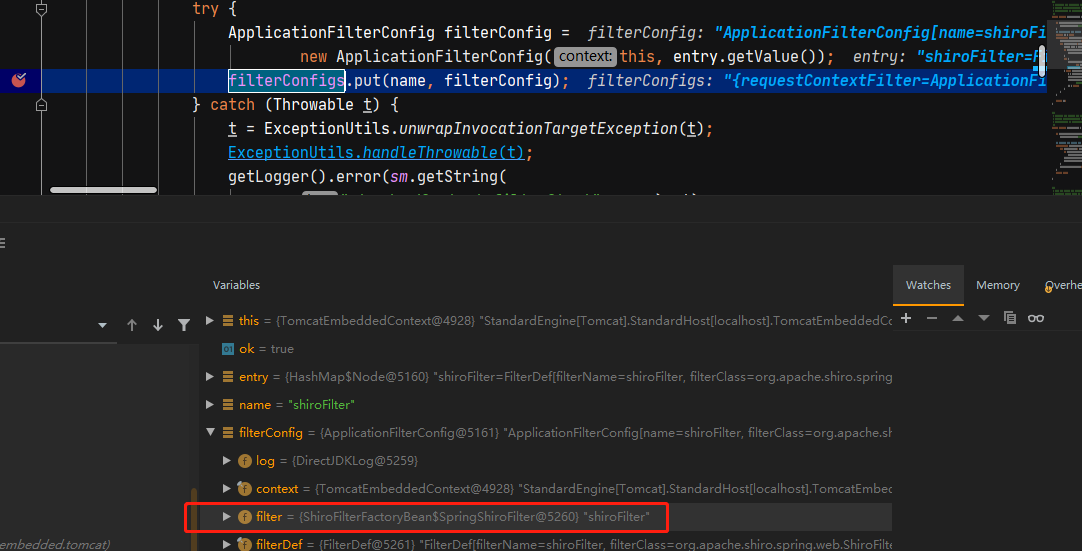Move watch up with the up triangle

point(958,318)
